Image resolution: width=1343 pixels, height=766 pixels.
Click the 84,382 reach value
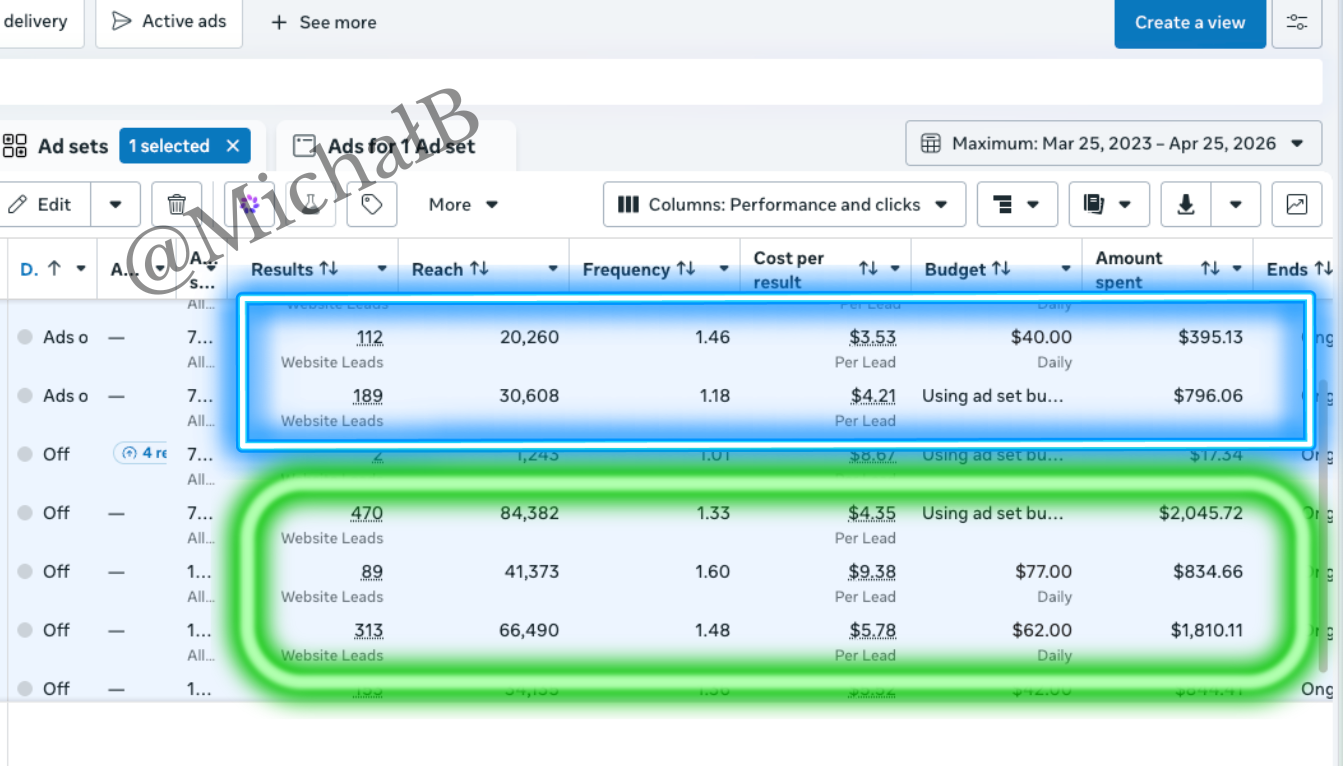point(530,514)
